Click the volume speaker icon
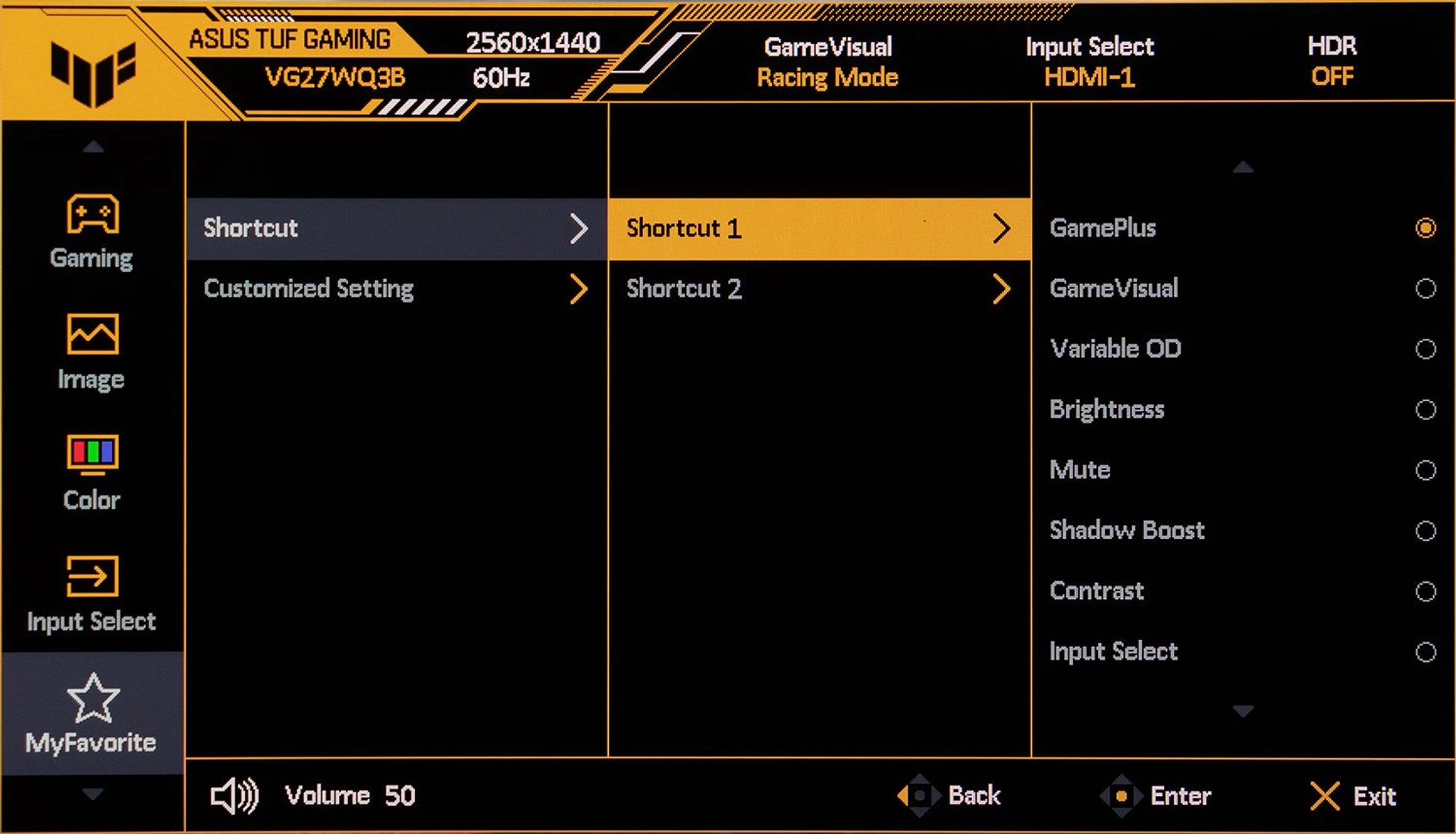This screenshot has height=834, width=1456. click(x=234, y=795)
